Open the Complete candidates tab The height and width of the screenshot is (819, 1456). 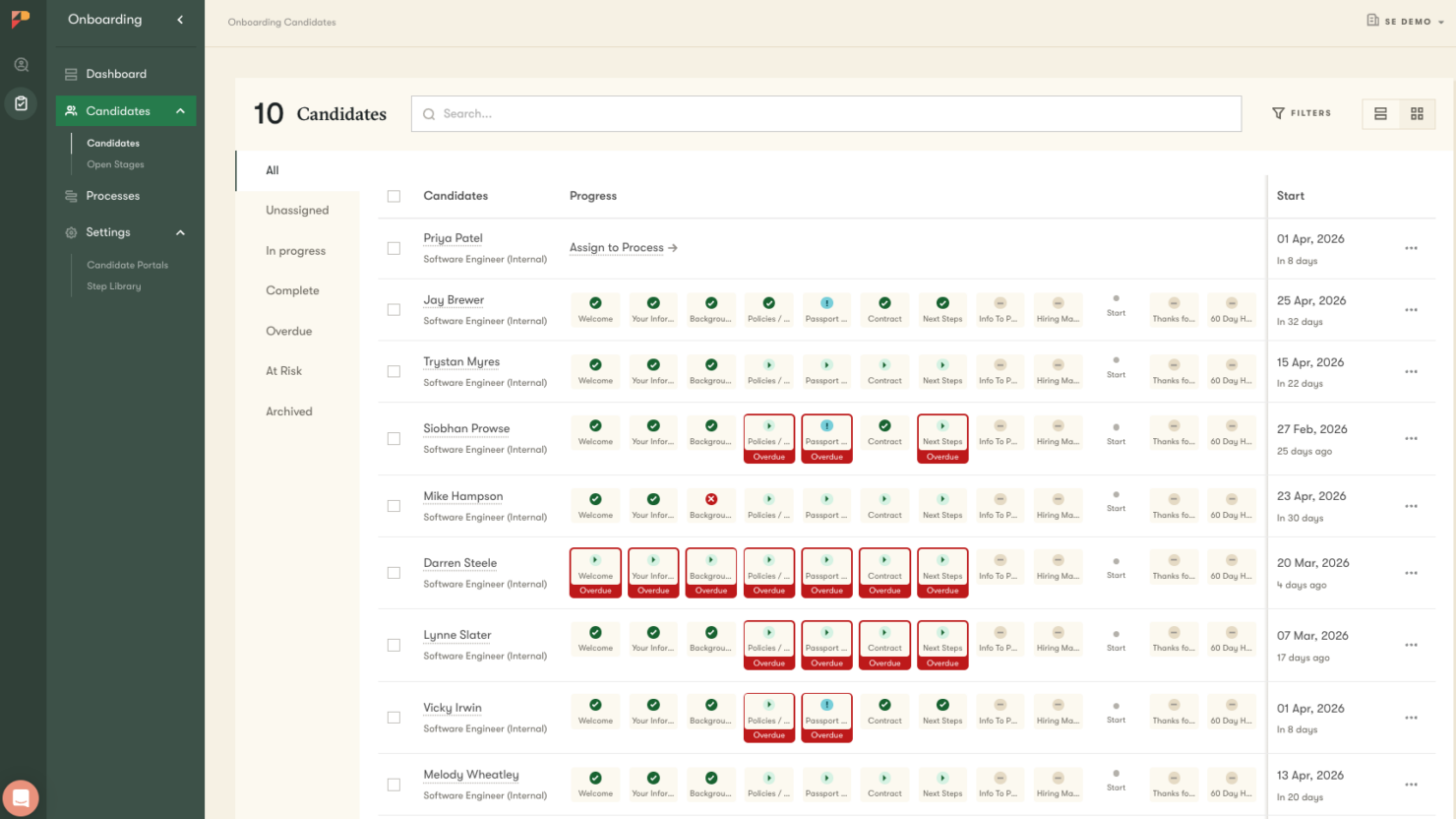[x=291, y=289]
